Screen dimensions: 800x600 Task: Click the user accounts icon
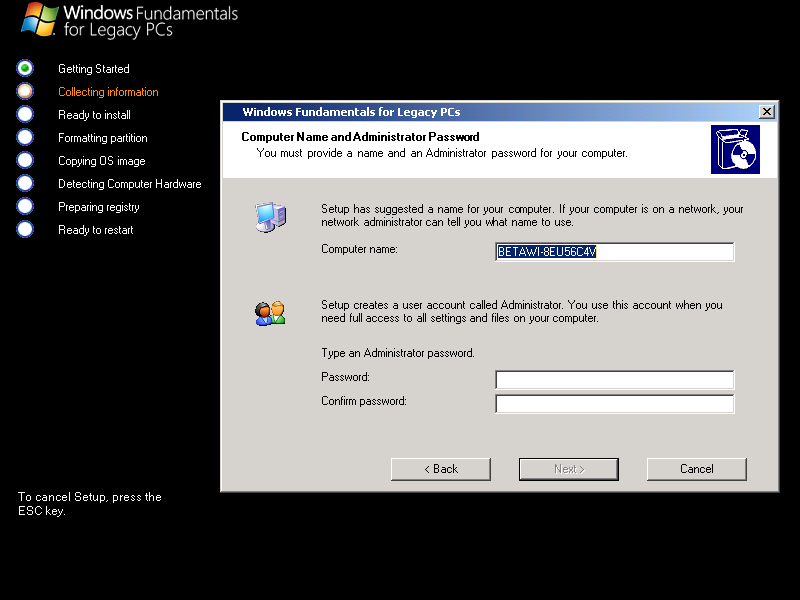(x=270, y=313)
